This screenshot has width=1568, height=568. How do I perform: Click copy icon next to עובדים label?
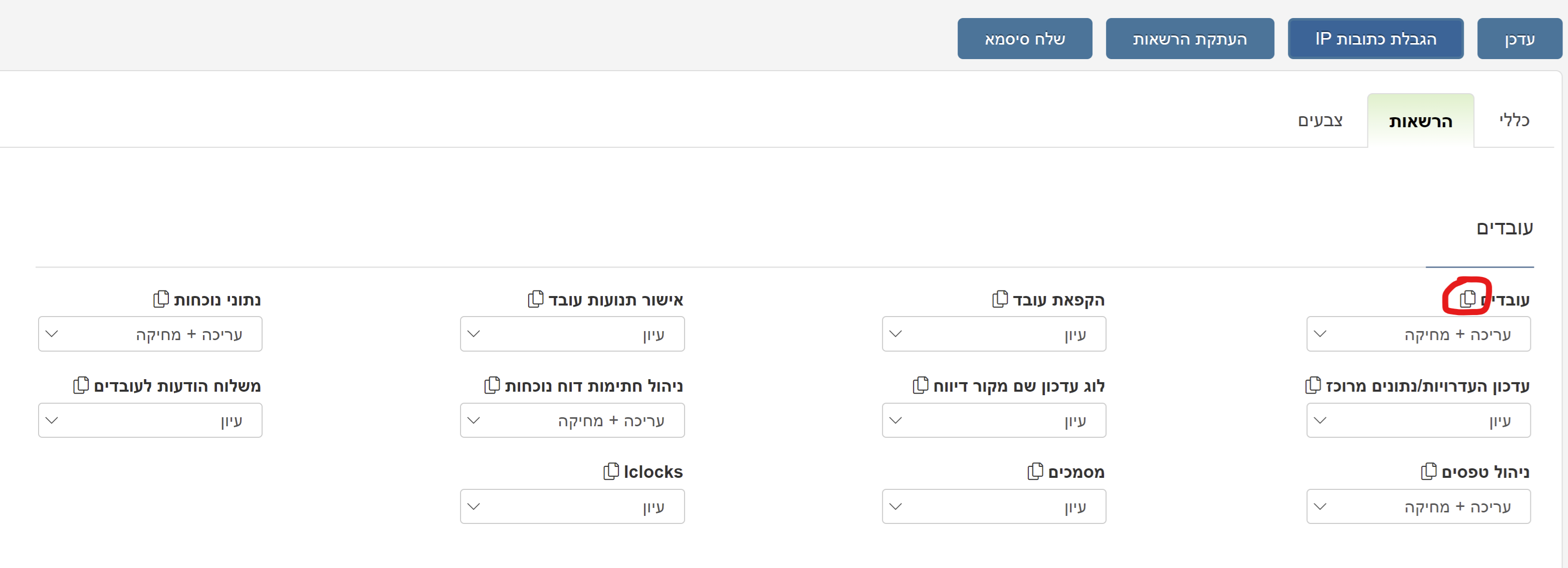(1468, 299)
